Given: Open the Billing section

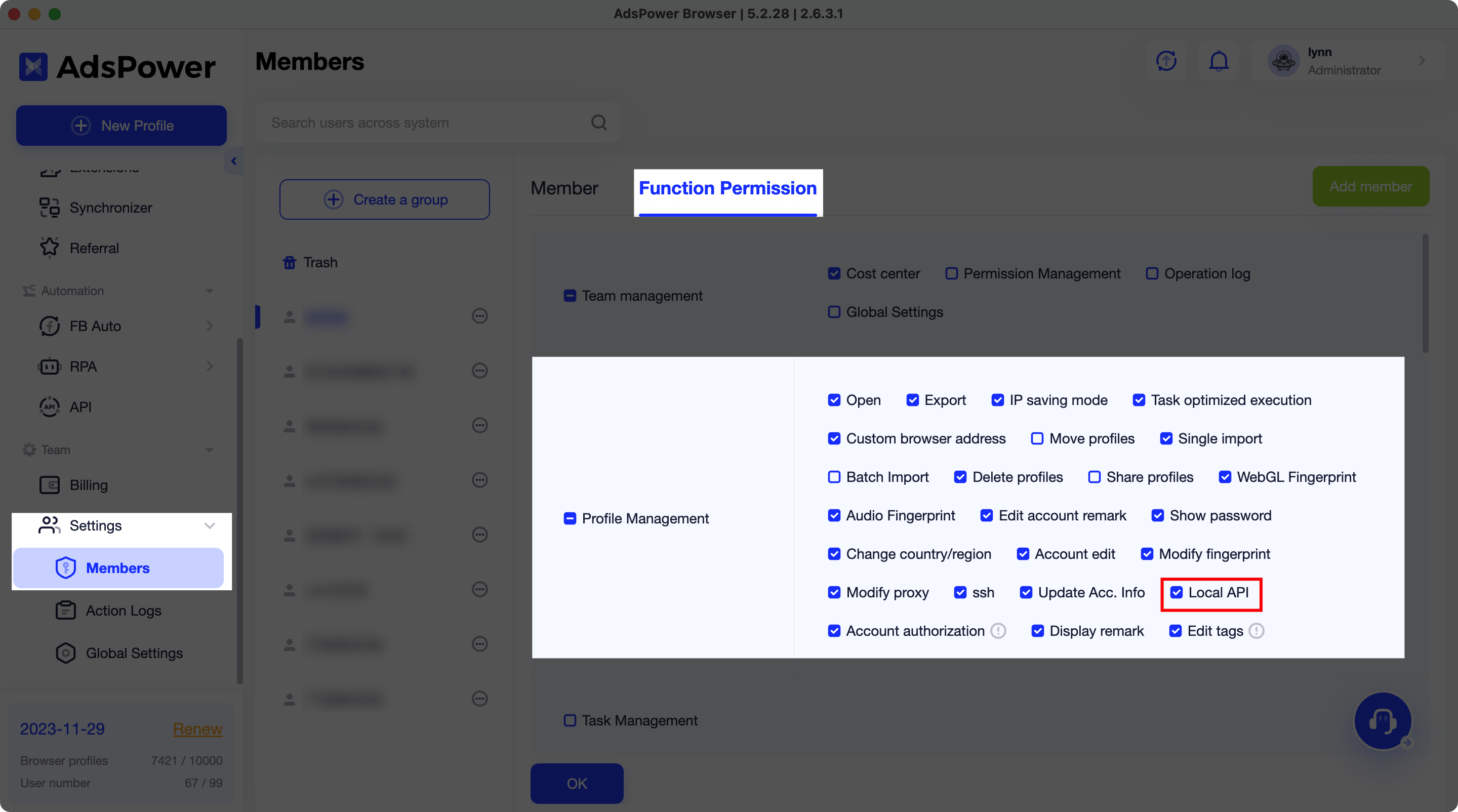Looking at the screenshot, I should click(x=88, y=485).
